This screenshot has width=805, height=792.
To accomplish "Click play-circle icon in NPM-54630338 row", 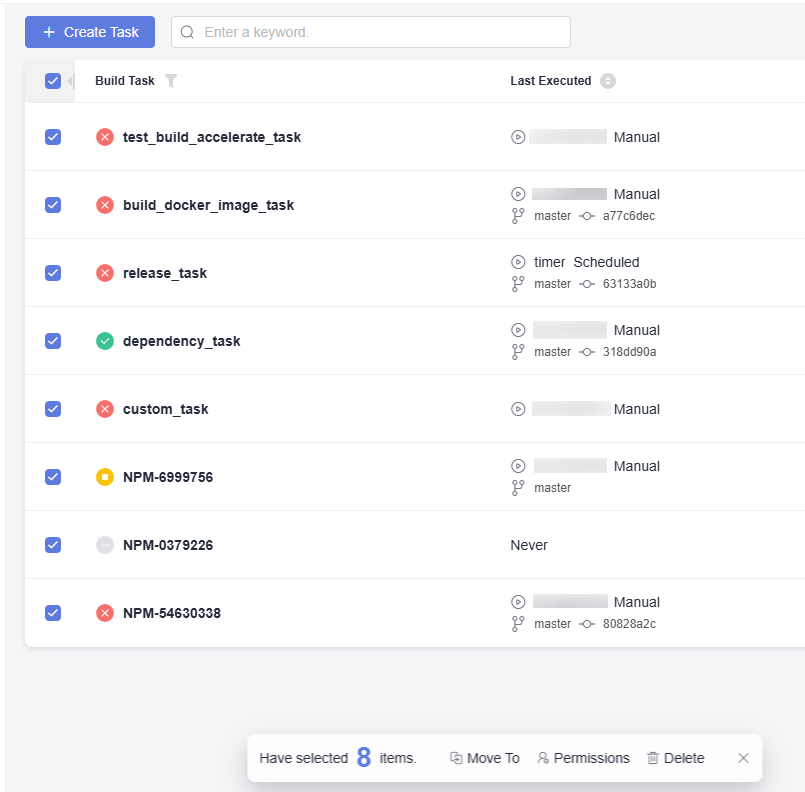I will 518,602.
